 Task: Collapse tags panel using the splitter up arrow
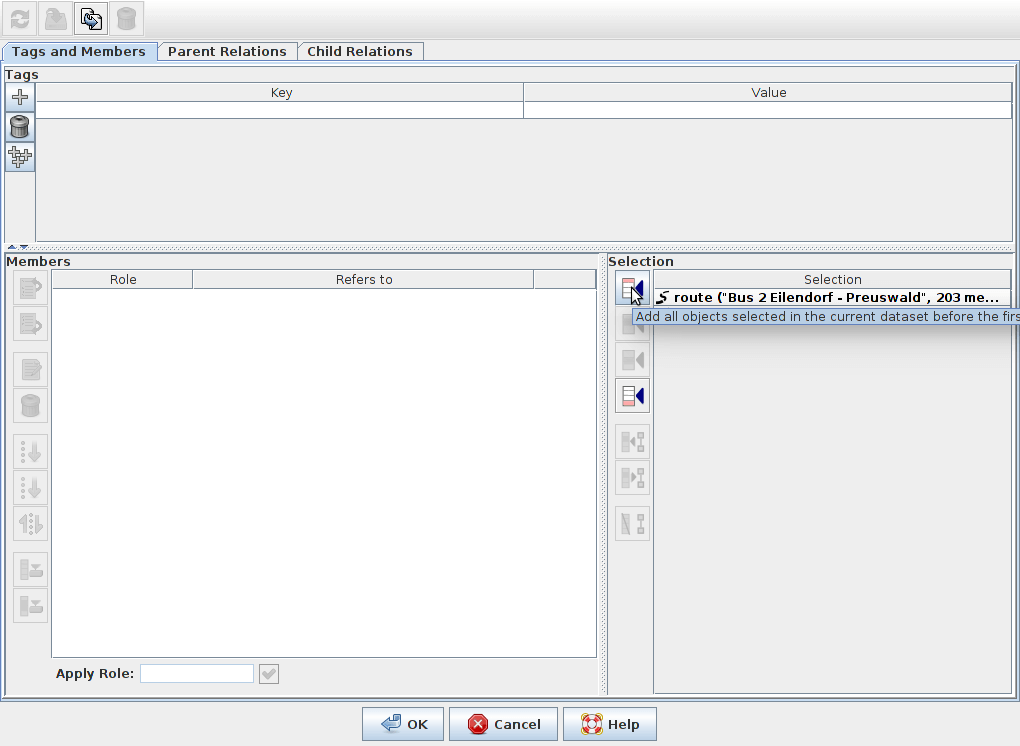click(11, 247)
